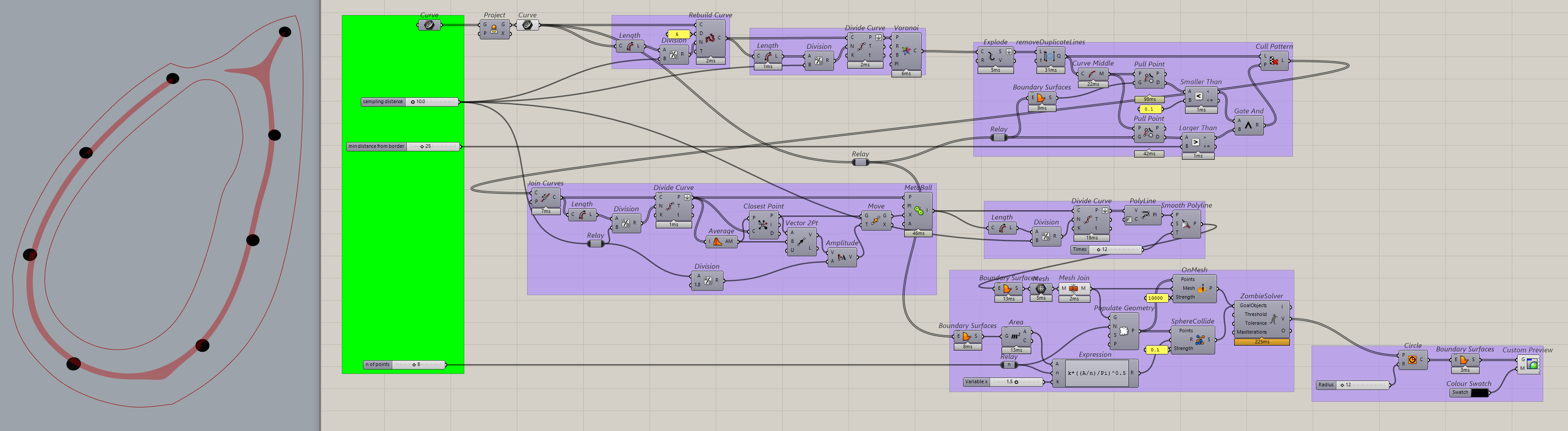Click Explode's flatten arrow on S output
This screenshot has width=1568, height=431.
point(1009,52)
